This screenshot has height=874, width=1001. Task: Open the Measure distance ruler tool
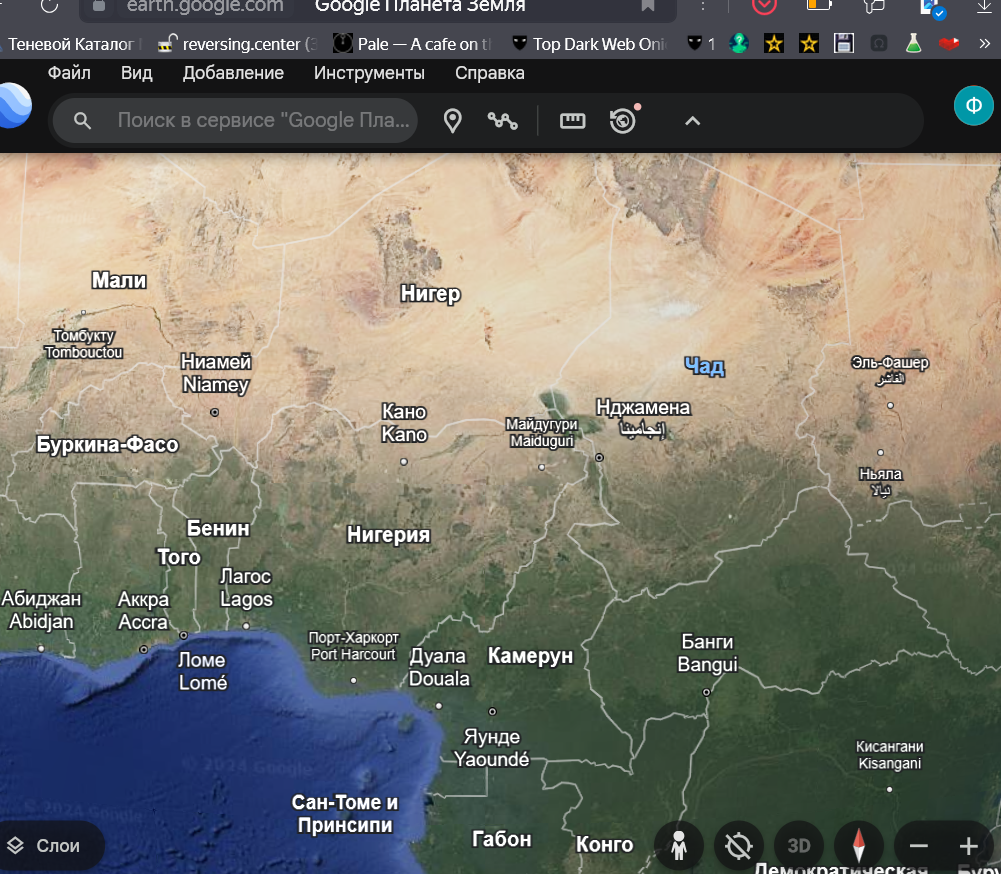(x=572, y=121)
